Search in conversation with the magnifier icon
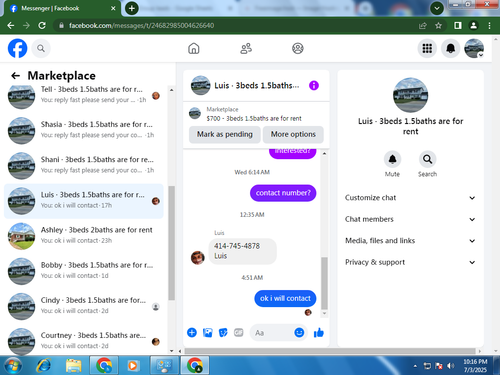This screenshot has width=500, height=375. click(x=427, y=160)
